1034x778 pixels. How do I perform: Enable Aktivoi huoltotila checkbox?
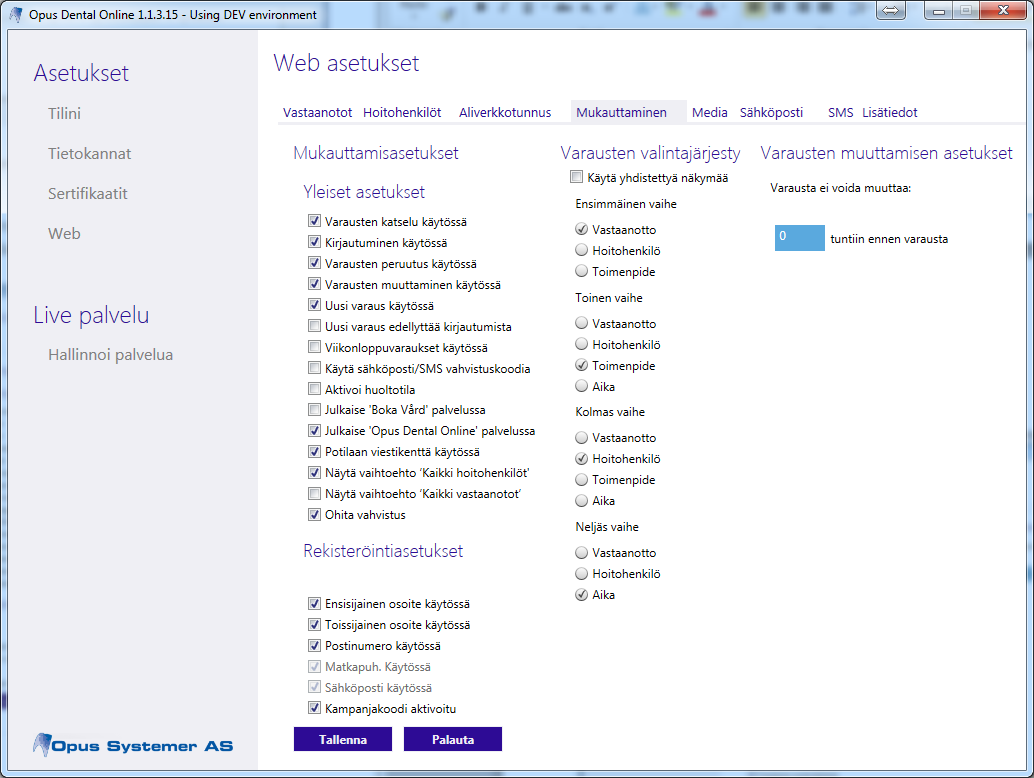point(315,389)
